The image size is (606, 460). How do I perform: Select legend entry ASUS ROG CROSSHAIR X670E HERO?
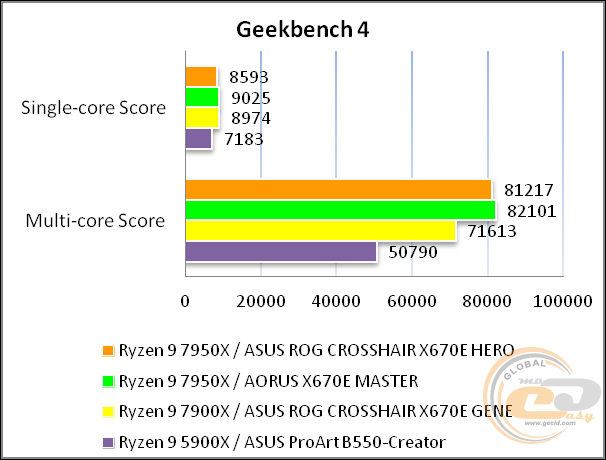[317, 350]
